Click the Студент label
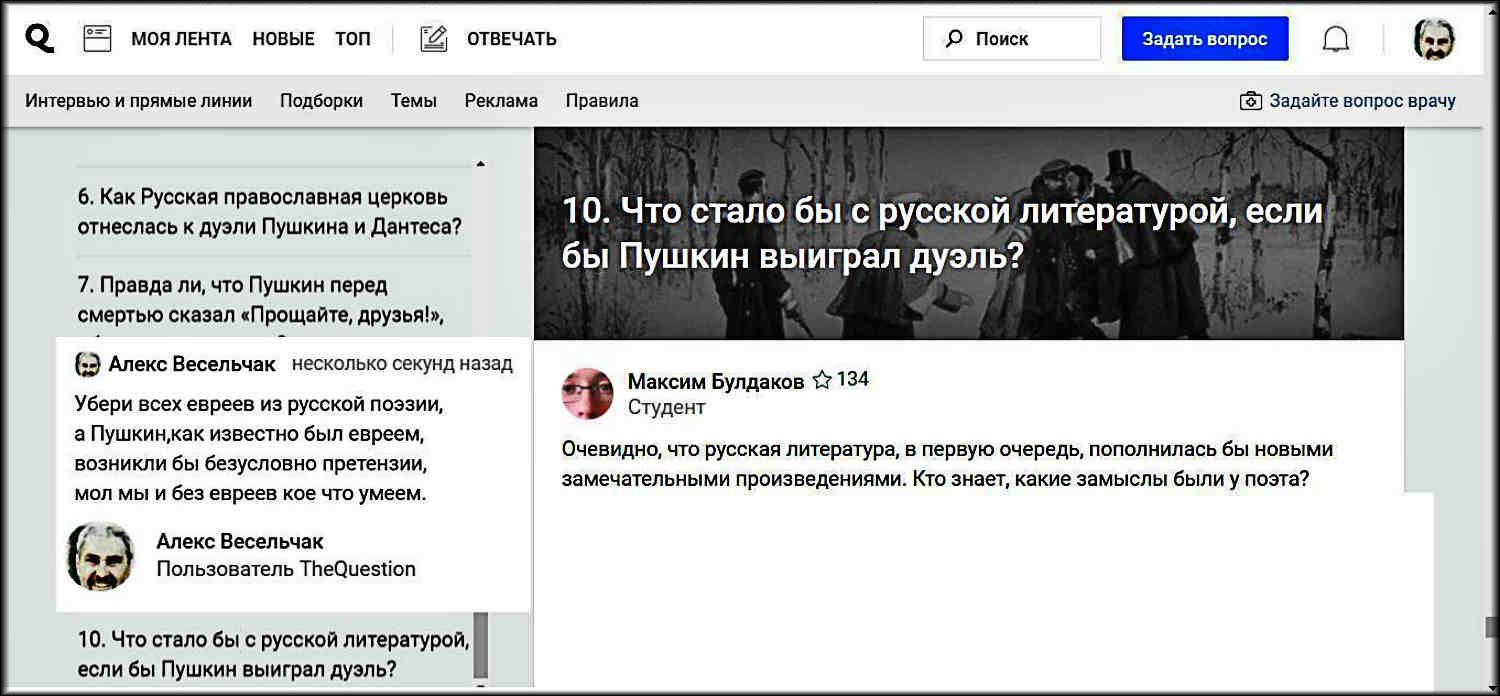This screenshot has width=1500, height=696. tap(666, 407)
